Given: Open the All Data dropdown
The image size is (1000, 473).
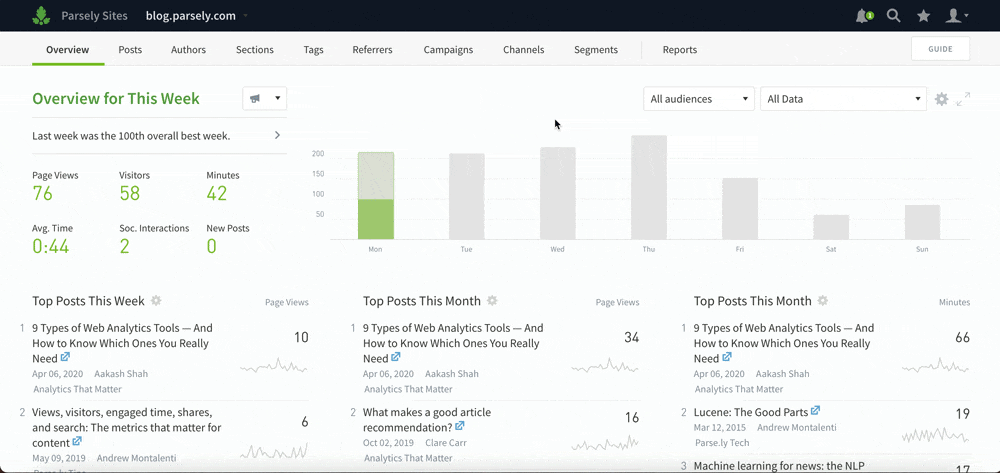Looking at the screenshot, I should tap(843, 99).
